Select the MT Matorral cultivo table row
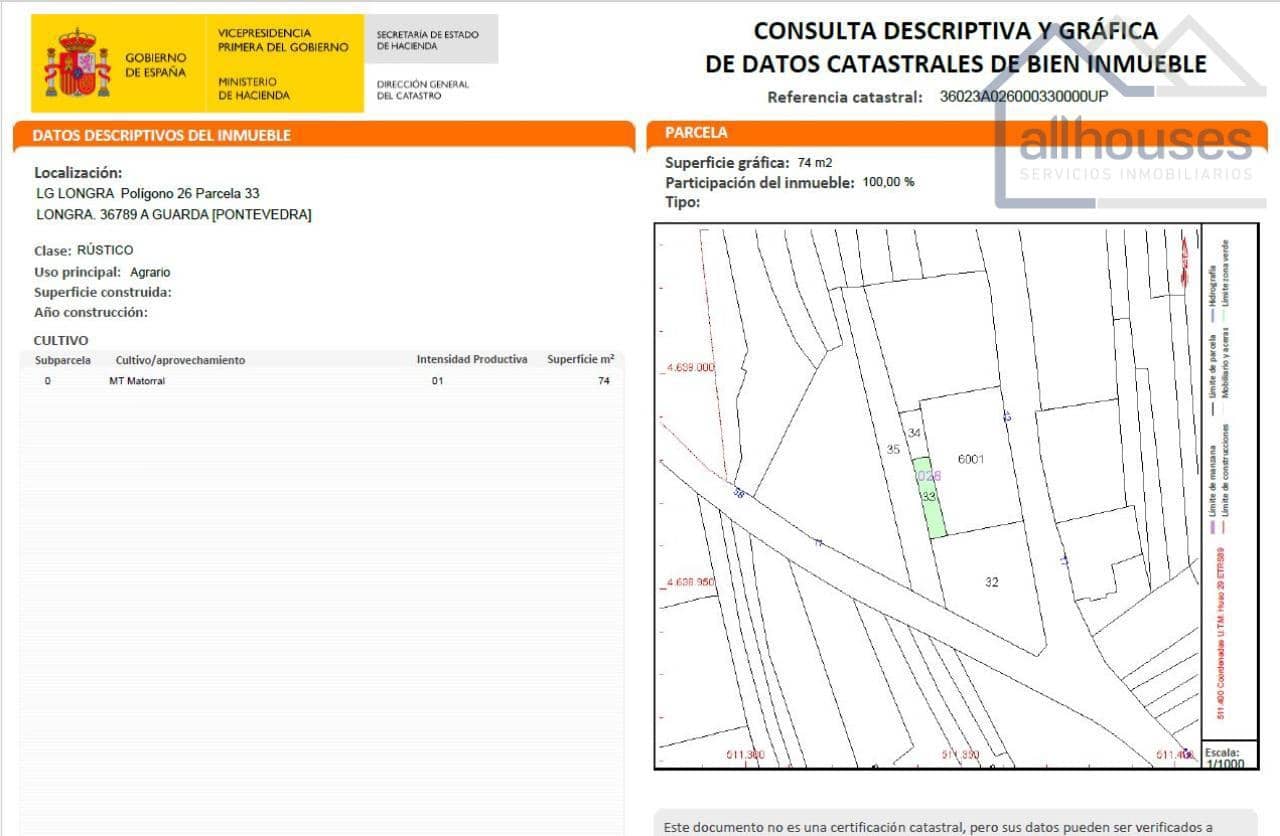This screenshot has height=836, width=1280. (x=137, y=380)
